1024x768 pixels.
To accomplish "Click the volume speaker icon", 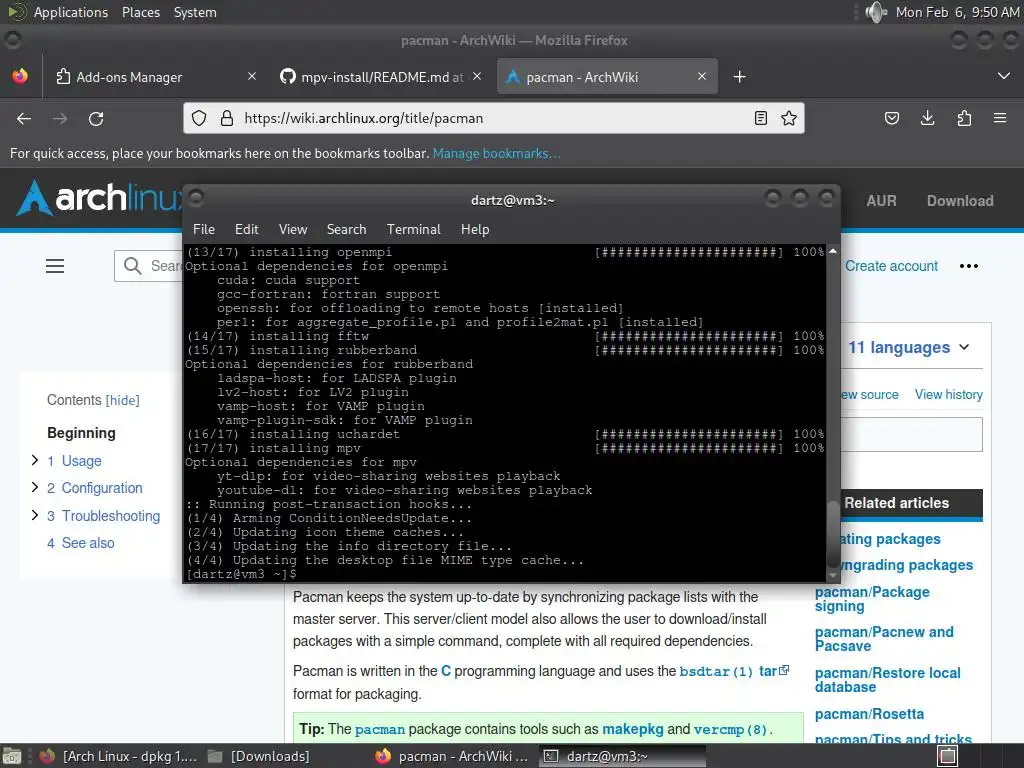I will pyautogui.click(x=876, y=12).
